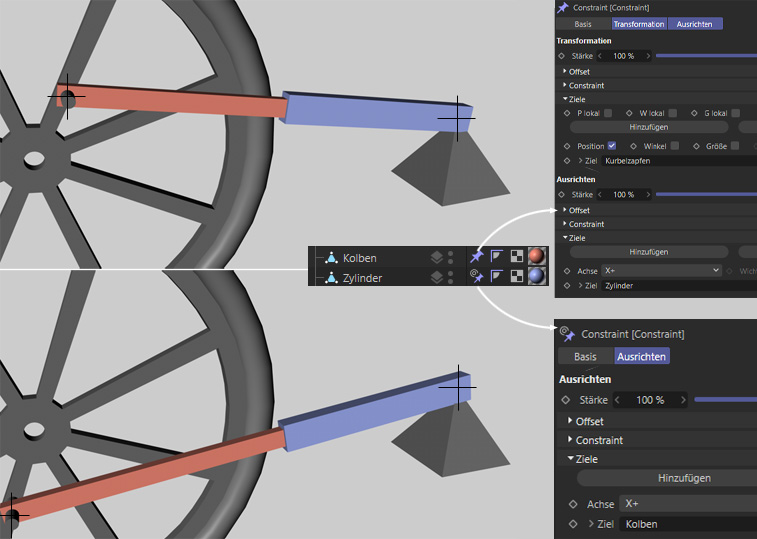Select Kolben's Phong tag icon
757x539 pixels.
(x=496, y=256)
